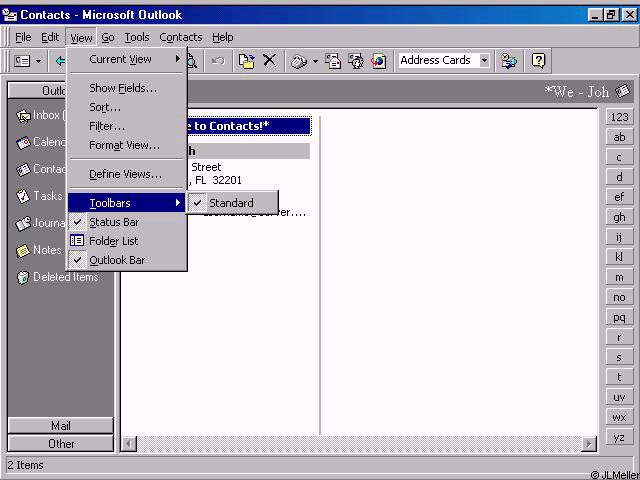Click the Journal shortcut icon
This screenshot has width=640, height=480.
[x=23, y=223]
